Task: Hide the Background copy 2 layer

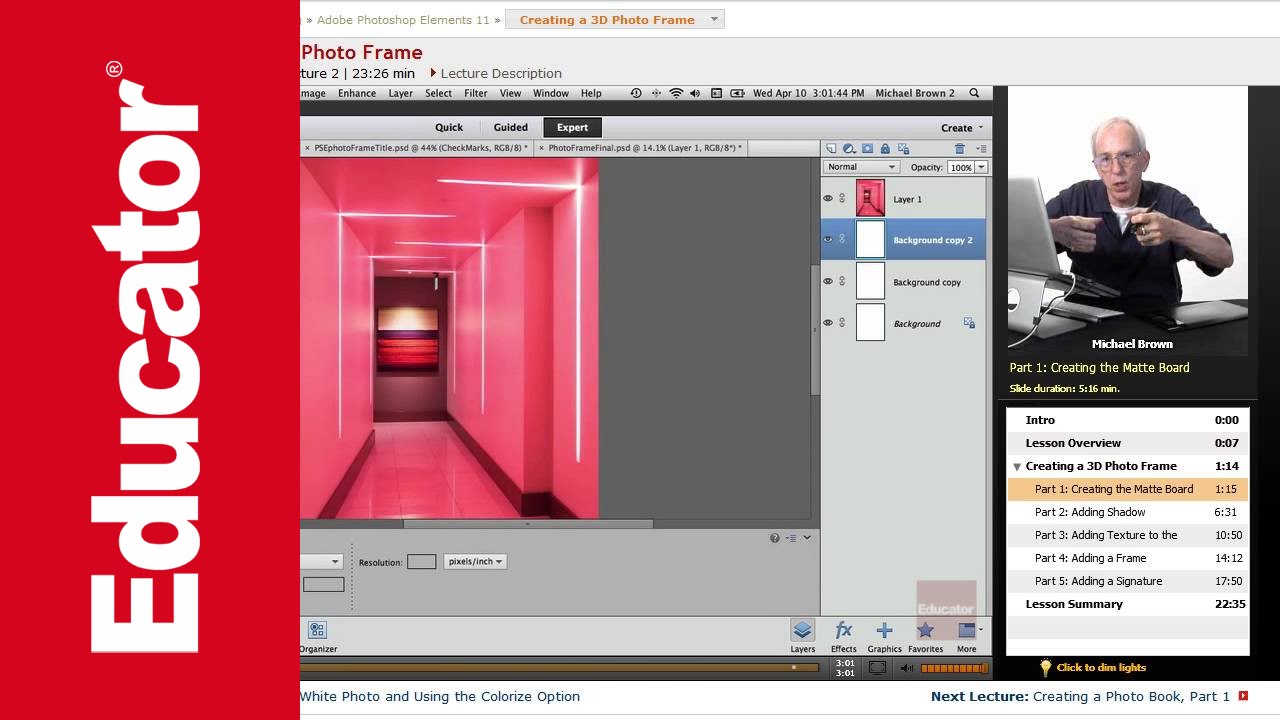Action: pyautogui.click(x=828, y=239)
